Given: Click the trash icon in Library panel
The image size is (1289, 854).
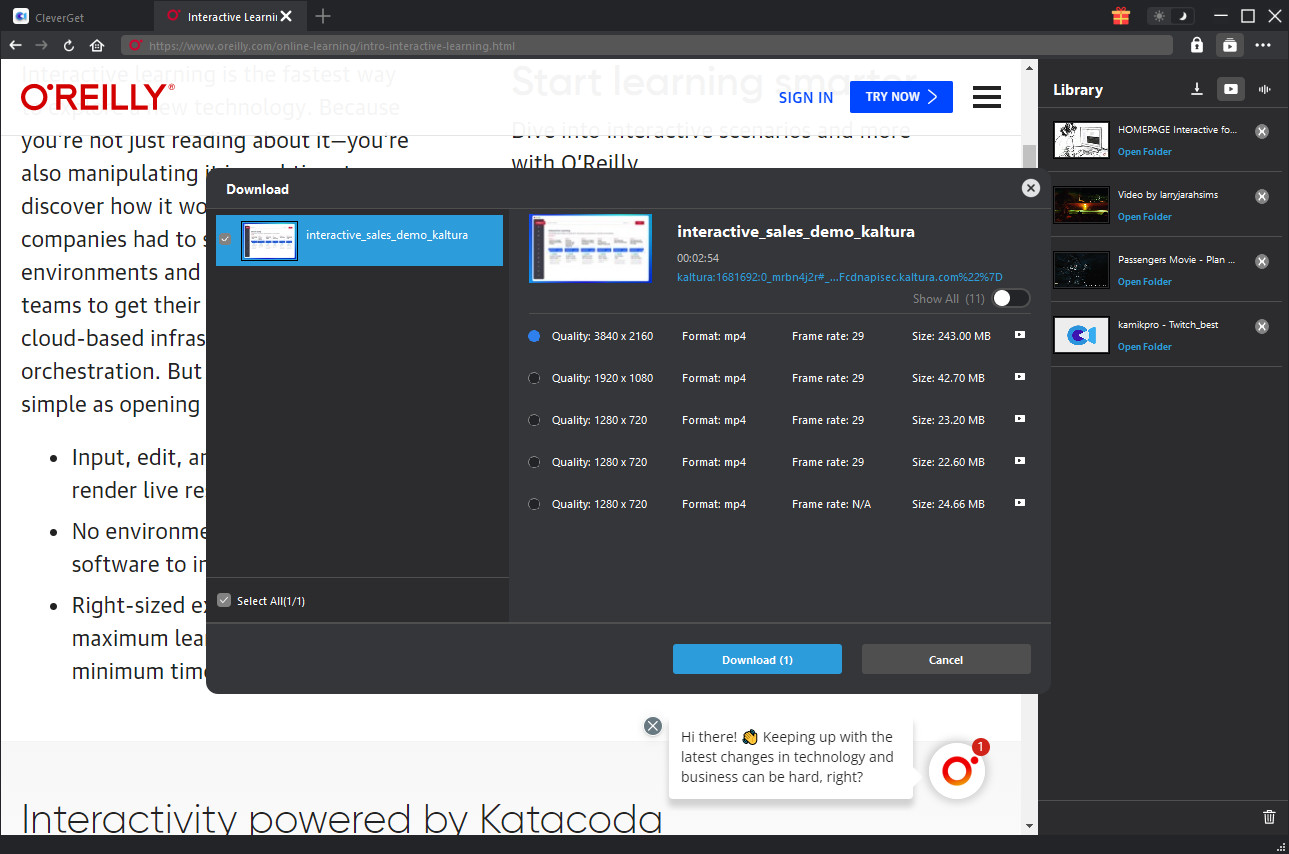Looking at the screenshot, I should pos(1269,816).
